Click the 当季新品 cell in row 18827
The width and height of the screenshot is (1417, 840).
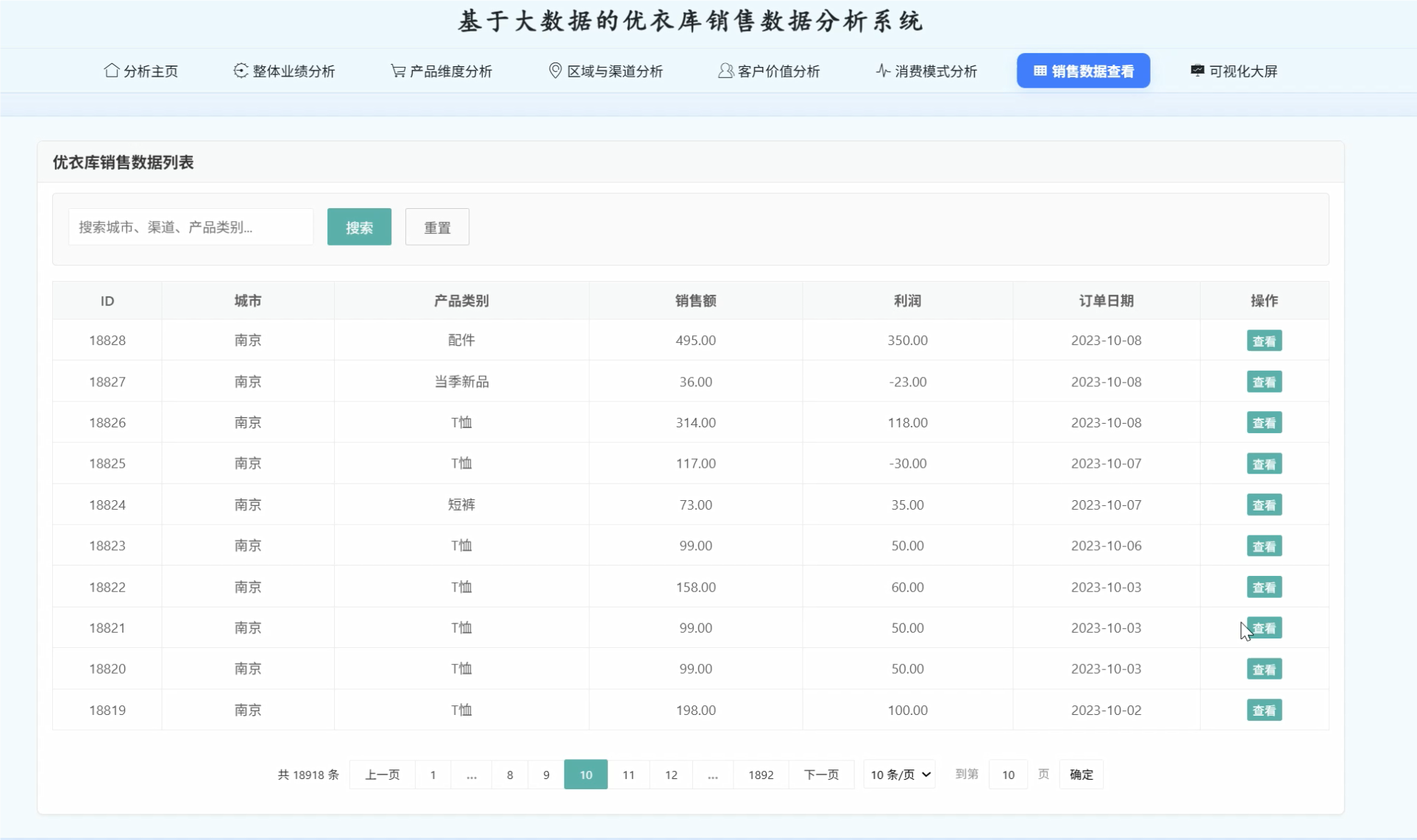[461, 382]
